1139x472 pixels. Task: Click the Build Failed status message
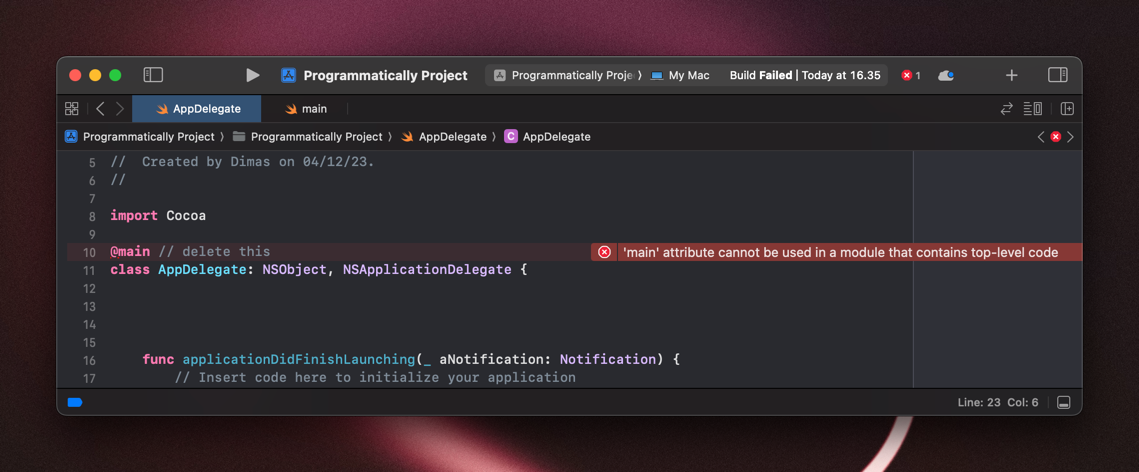(804, 75)
